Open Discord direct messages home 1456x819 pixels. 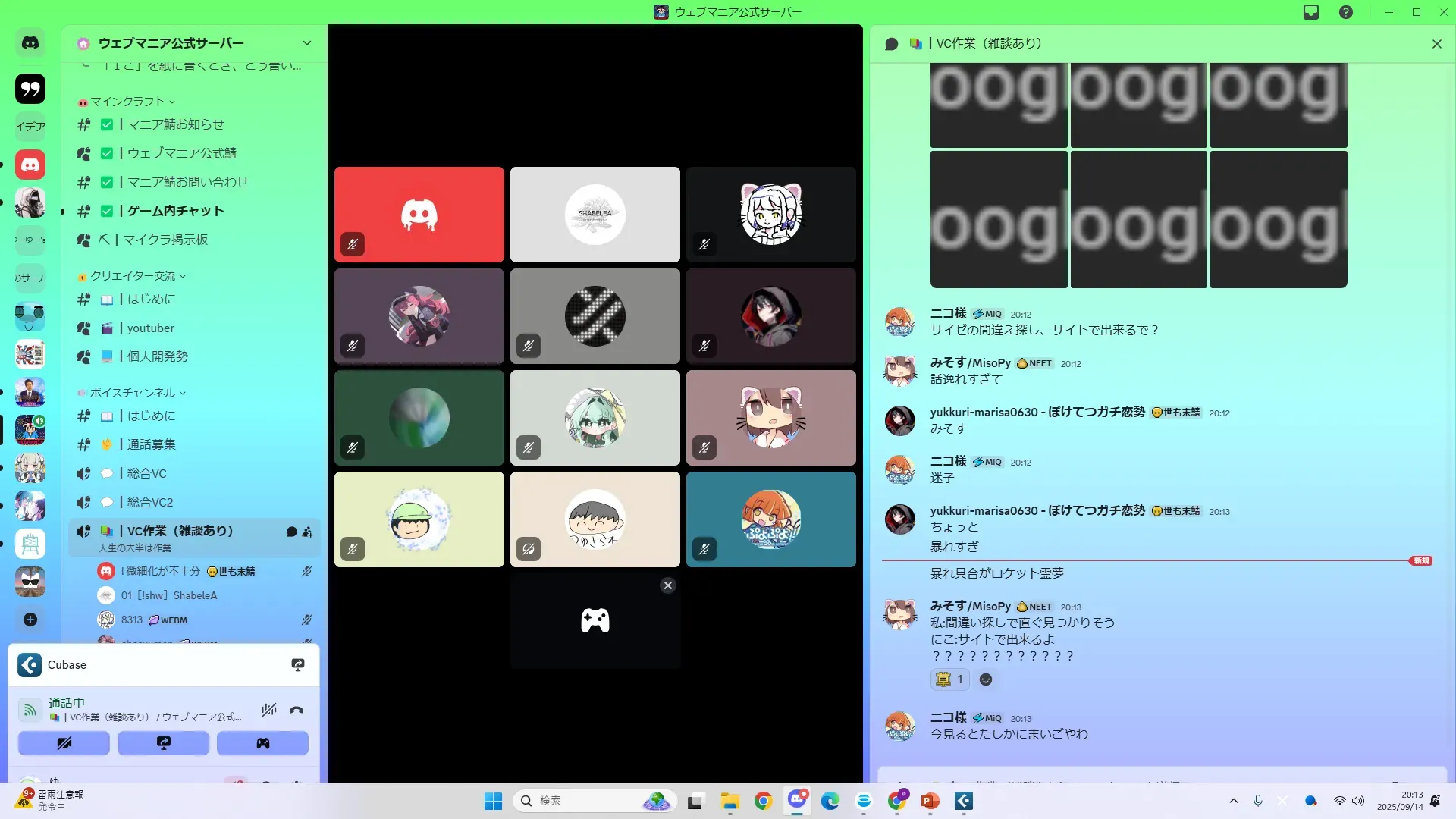click(x=30, y=43)
